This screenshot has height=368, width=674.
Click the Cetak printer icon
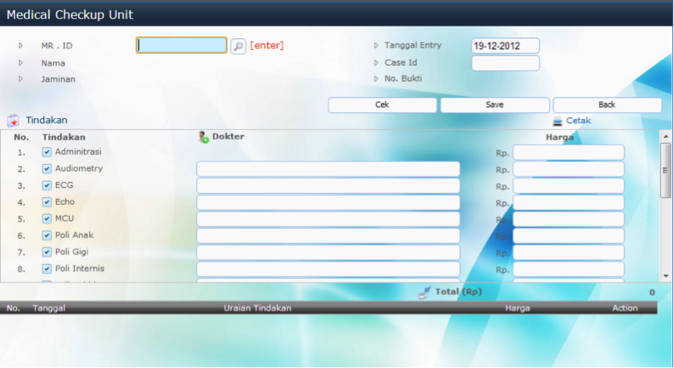coord(558,121)
